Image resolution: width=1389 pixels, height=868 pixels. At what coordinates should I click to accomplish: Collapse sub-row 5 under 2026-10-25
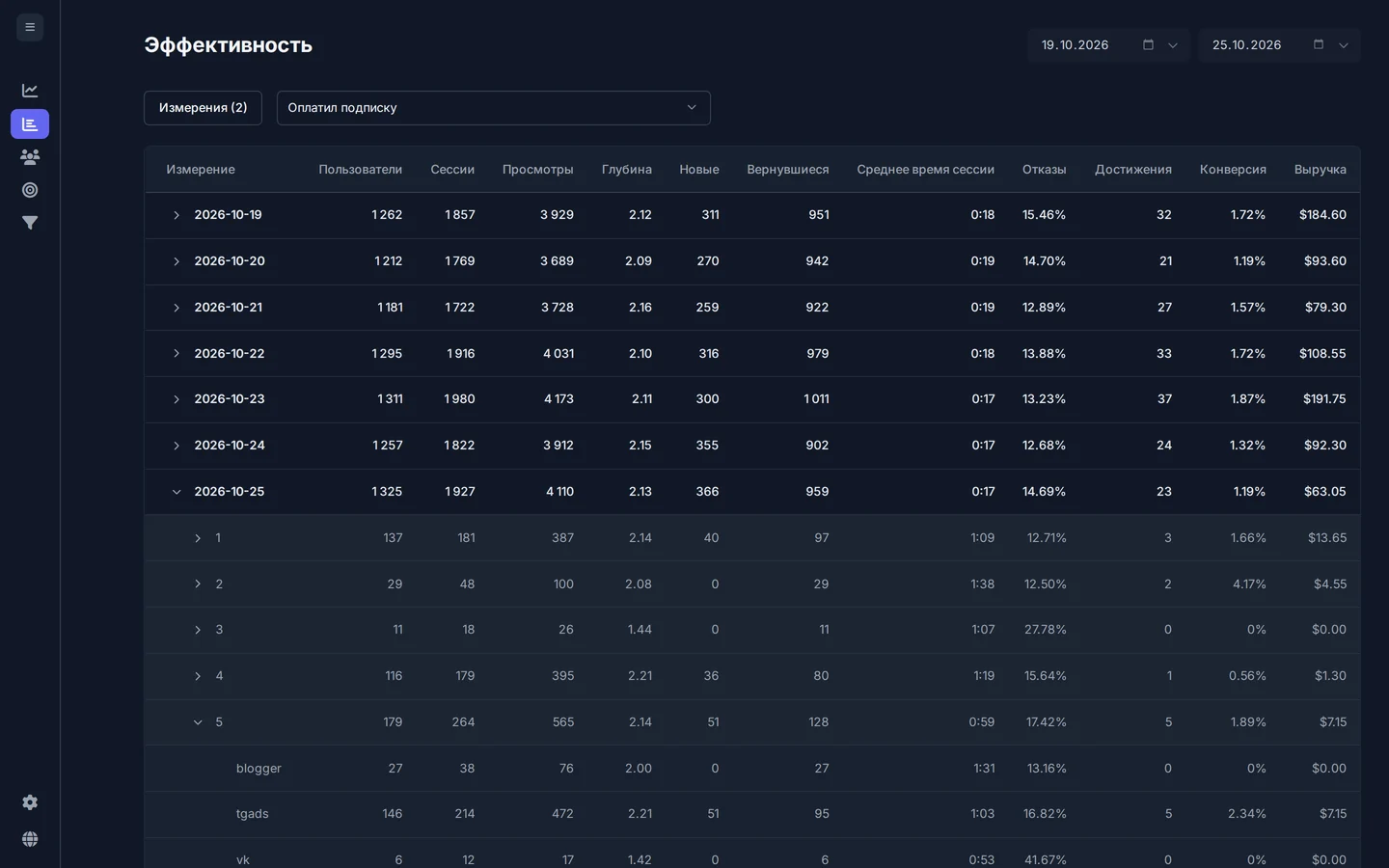[x=198, y=722]
